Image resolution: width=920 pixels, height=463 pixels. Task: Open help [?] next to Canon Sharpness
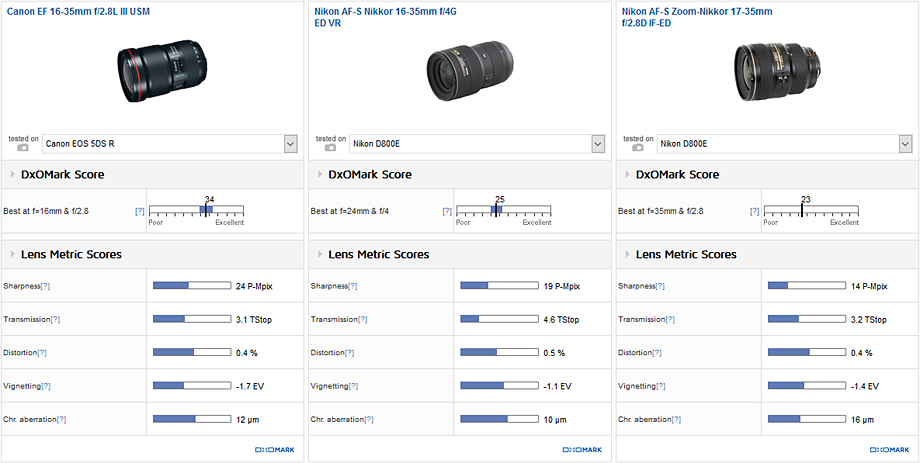[x=45, y=286]
